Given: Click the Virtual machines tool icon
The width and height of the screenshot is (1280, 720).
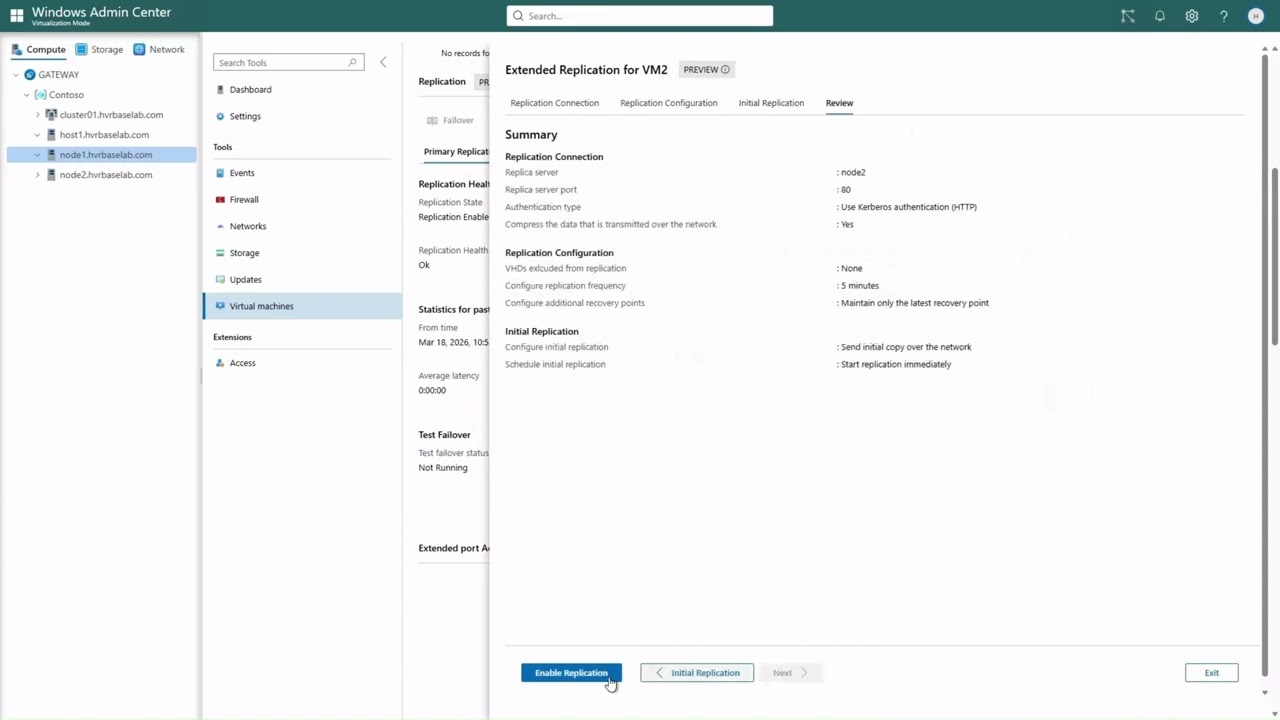Looking at the screenshot, I should click(221, 306).
